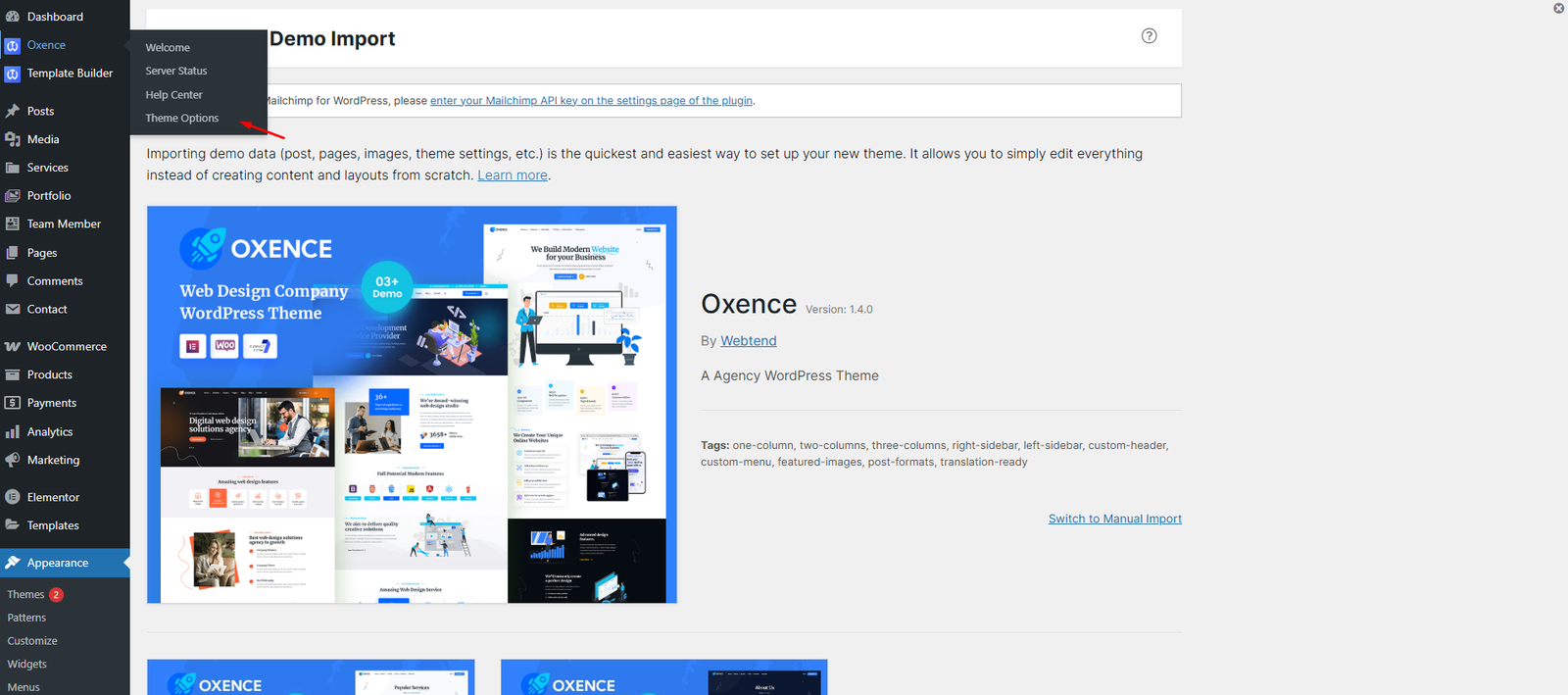Click the Marketing megaphone icon

[x=13, y=460]
